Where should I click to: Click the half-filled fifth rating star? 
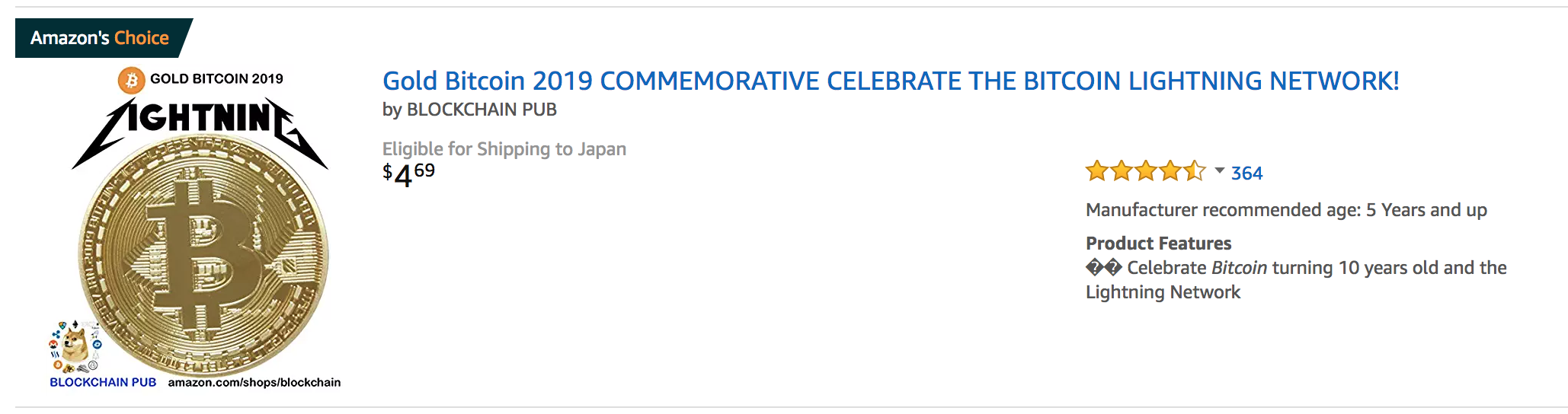[x=1195, y=171]
